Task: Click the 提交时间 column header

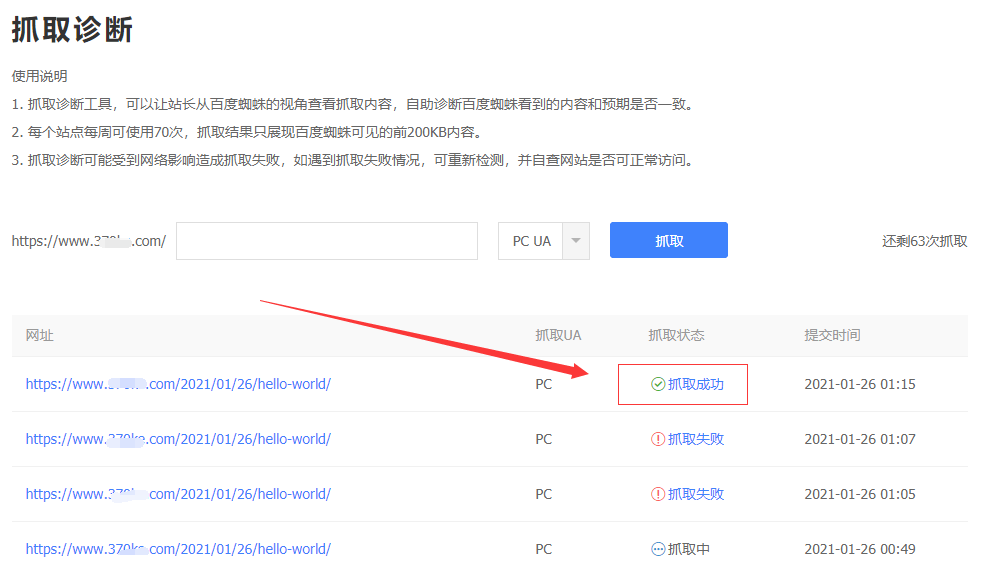Action: point(832,335)
